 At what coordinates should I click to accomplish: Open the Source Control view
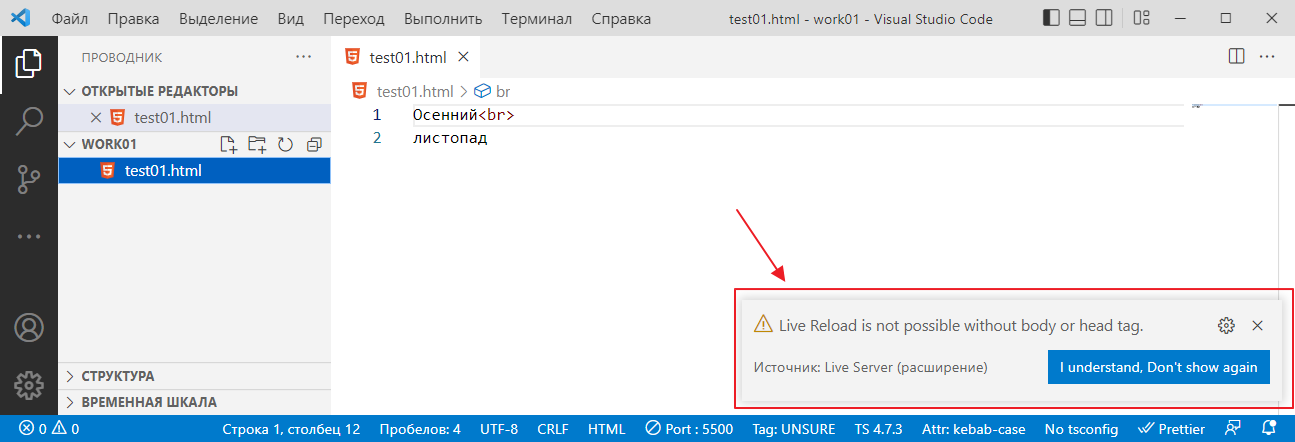coord(29,180)
